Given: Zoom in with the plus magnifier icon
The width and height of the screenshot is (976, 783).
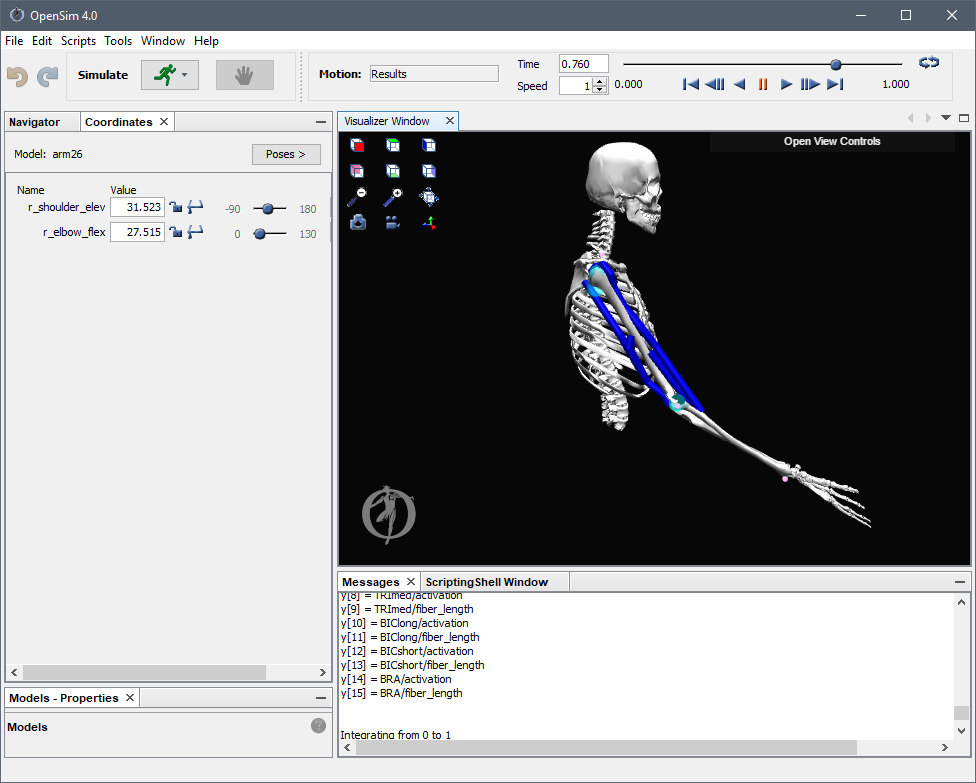Looking at the screenshot, I should [x=393, y=197].
